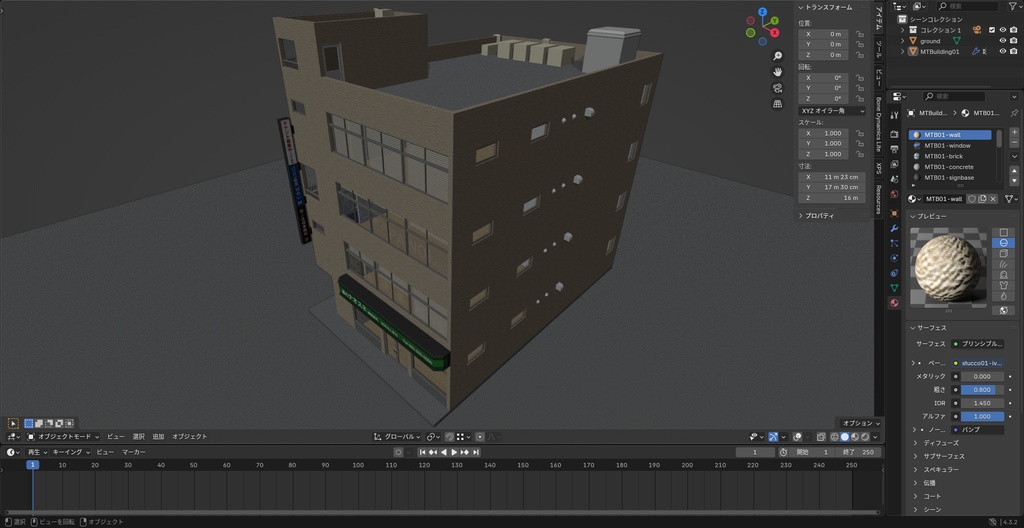This screenshot has width=1024, height=528.
Task: Open the World properties tab icon
Action: pyautogui.click(x=894, y=195)
